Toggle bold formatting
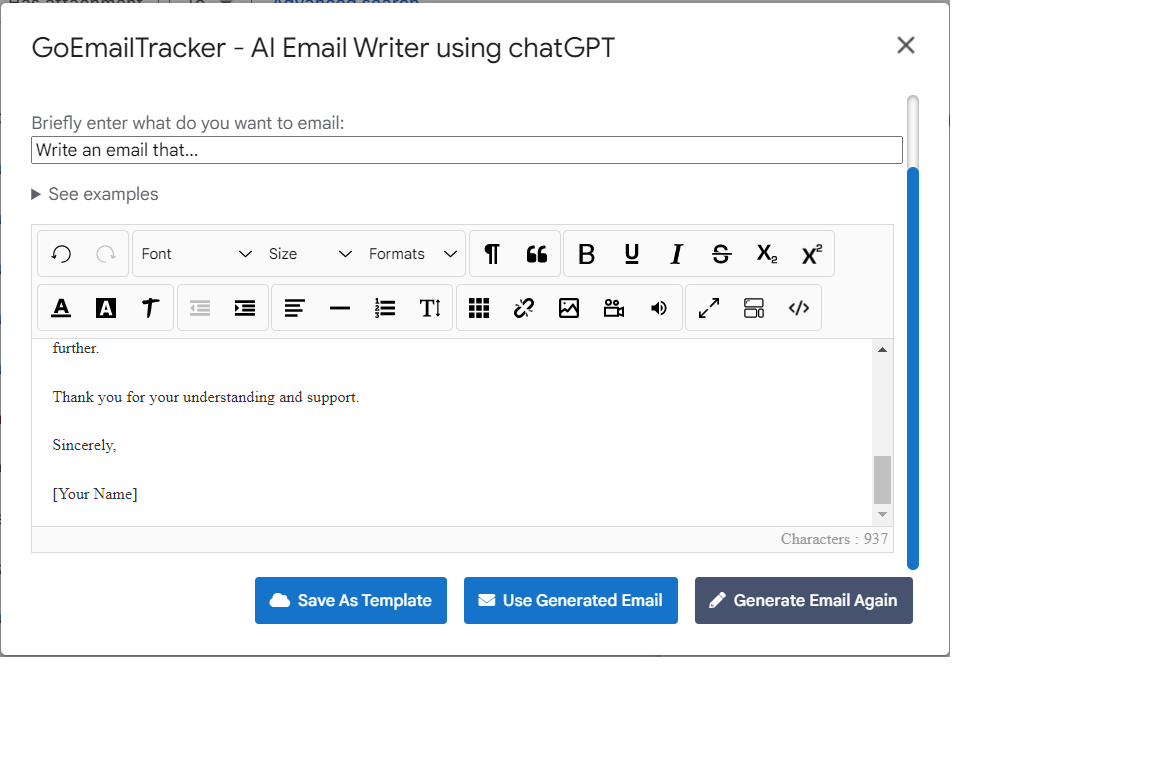This screenshot has height=772, width=1160. 586,254
